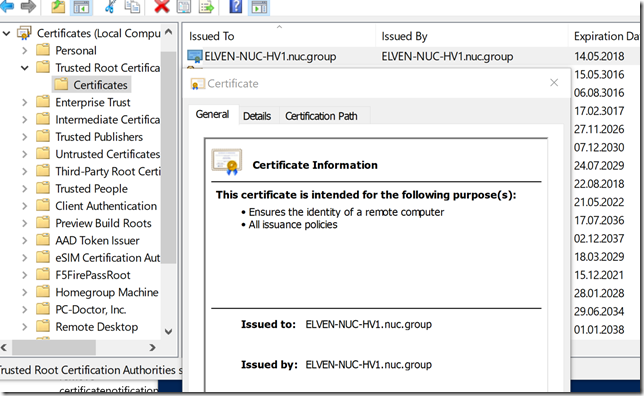Expand the Personal store chevron

[25, 50]
